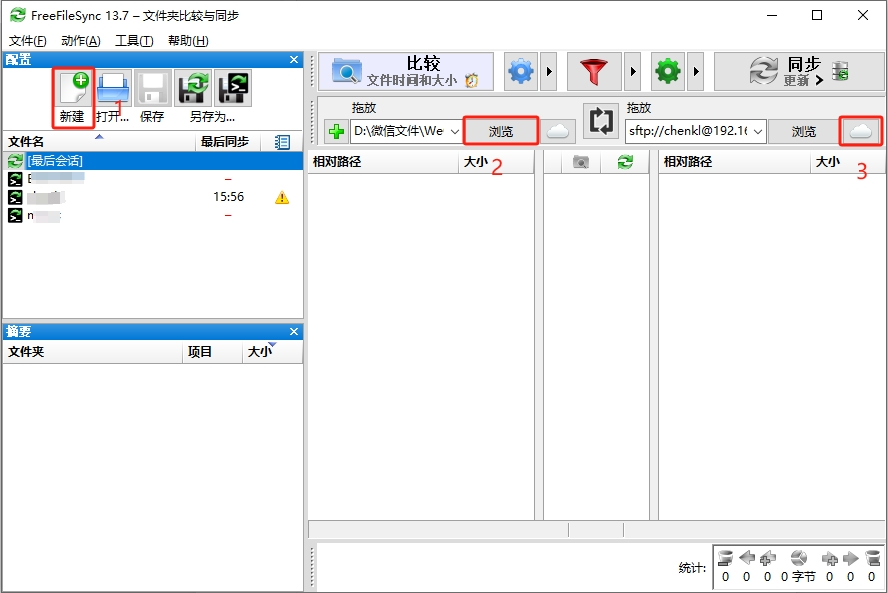Image resolution: width=888 pixels, height=593 pixels.
Task: Click the right 拖放 folder label
Action: pos(639,108)
